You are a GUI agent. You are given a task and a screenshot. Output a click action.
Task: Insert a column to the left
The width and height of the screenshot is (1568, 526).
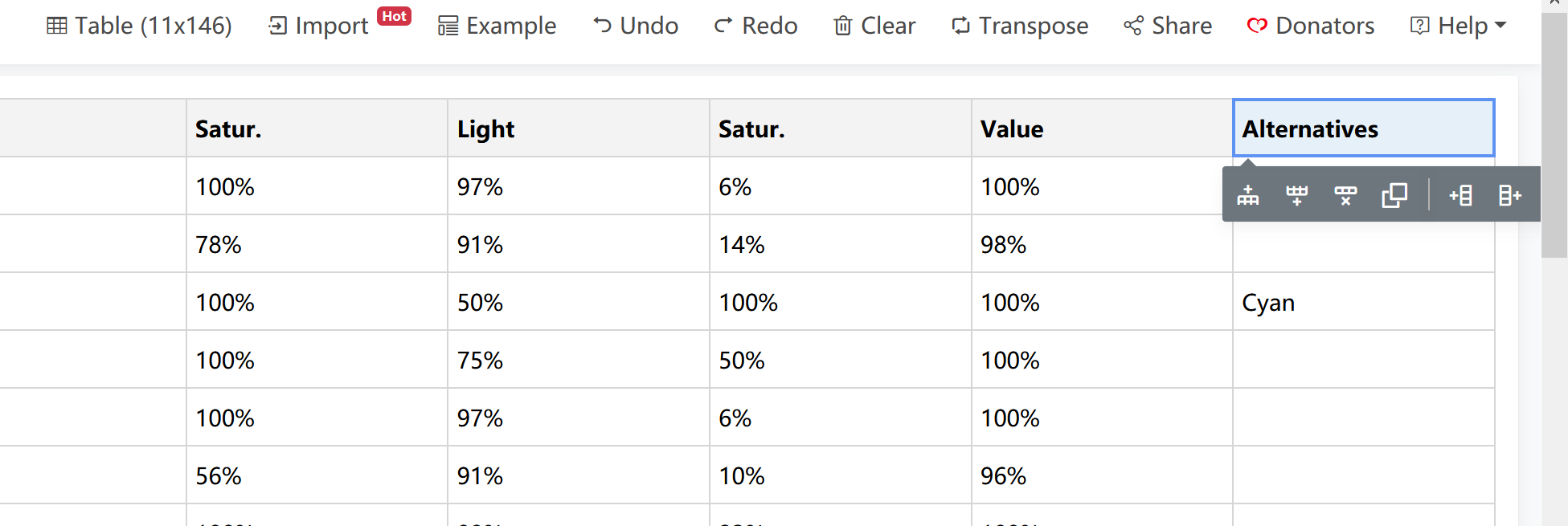(x=1460, y=195)
